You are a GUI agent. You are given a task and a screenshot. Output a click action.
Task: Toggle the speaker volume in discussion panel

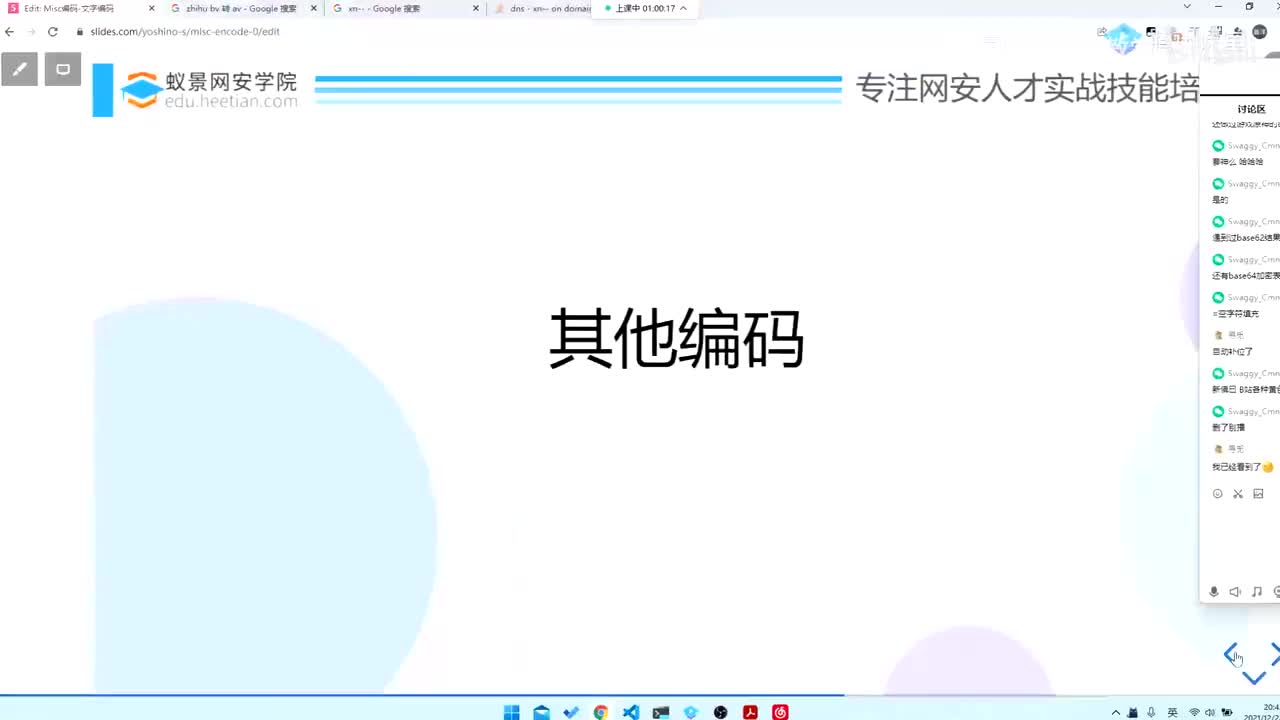click(x=1235, y=592)
